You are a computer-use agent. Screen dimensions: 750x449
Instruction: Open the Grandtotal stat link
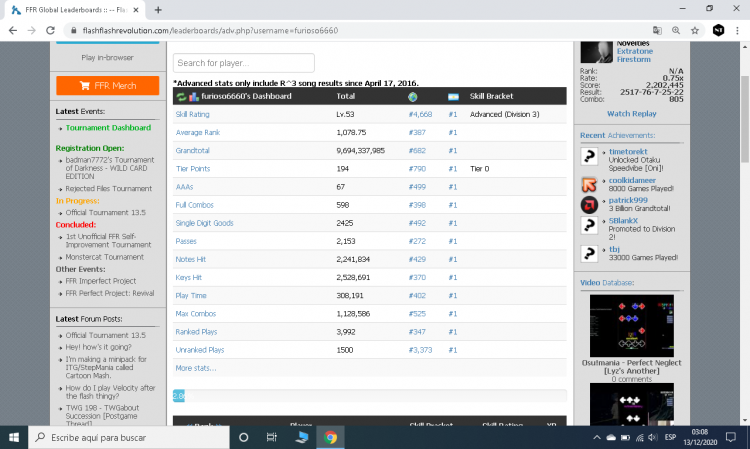[x=192, y=151]
